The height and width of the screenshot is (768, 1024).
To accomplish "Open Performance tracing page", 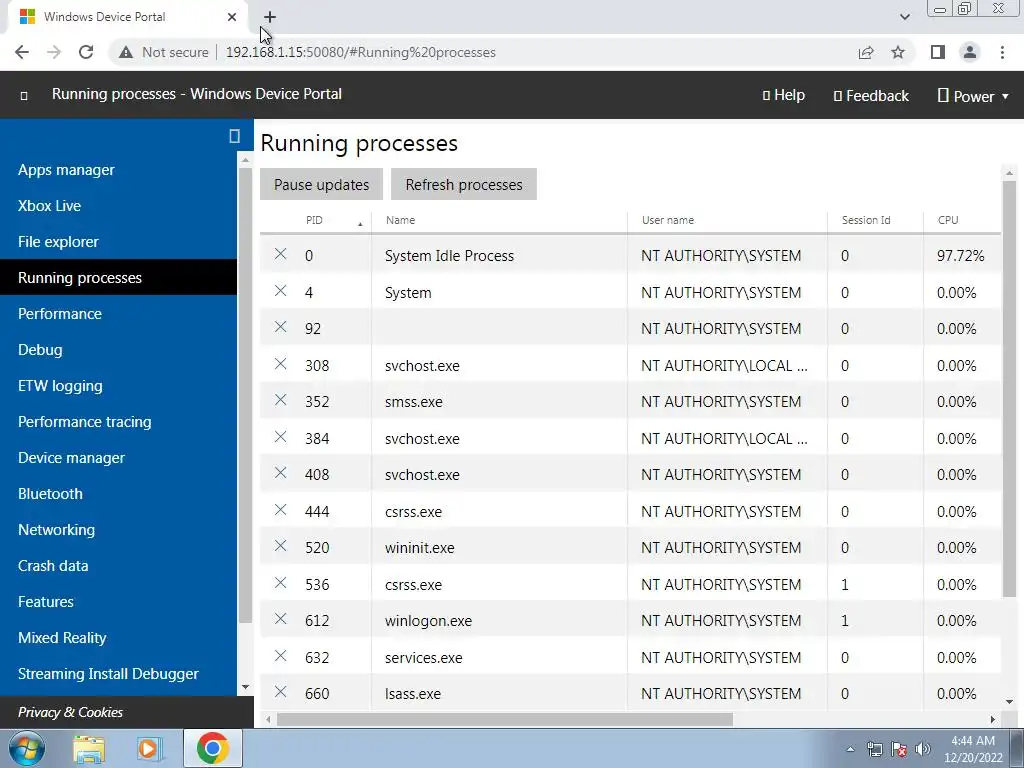I will pos(85,422).
